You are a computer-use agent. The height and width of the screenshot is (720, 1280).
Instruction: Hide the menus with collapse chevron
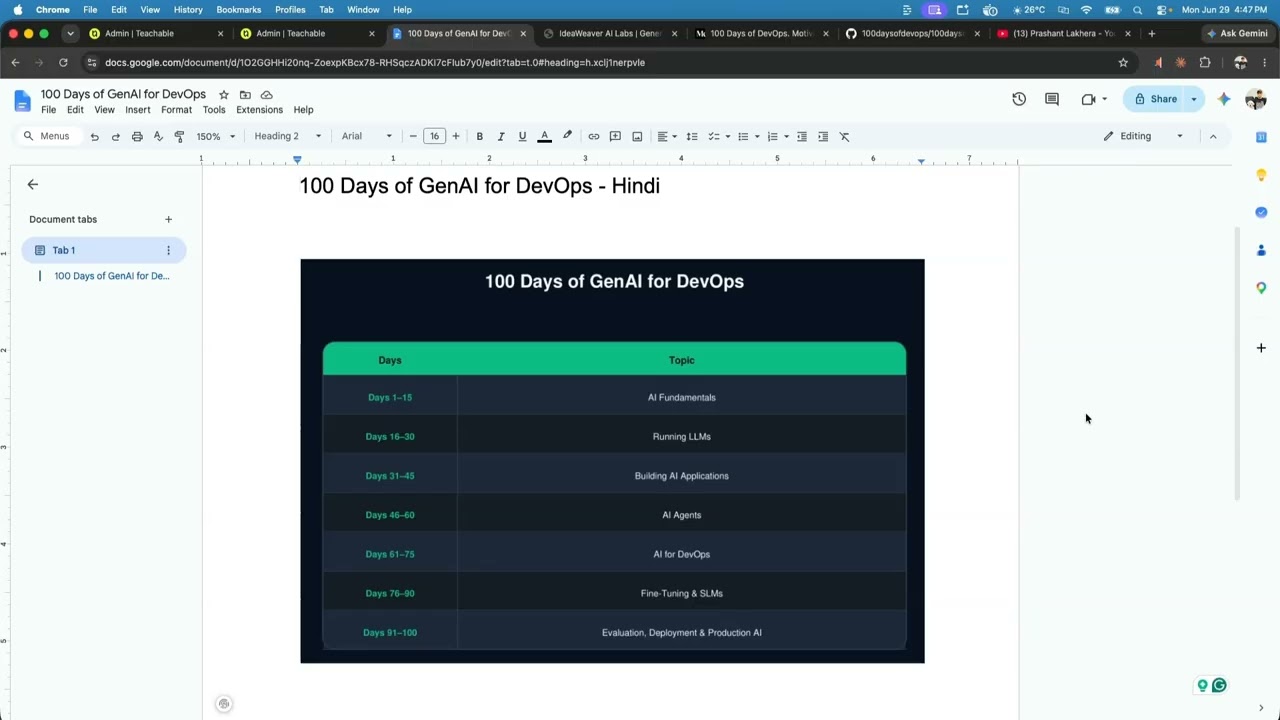point(1213,136)
